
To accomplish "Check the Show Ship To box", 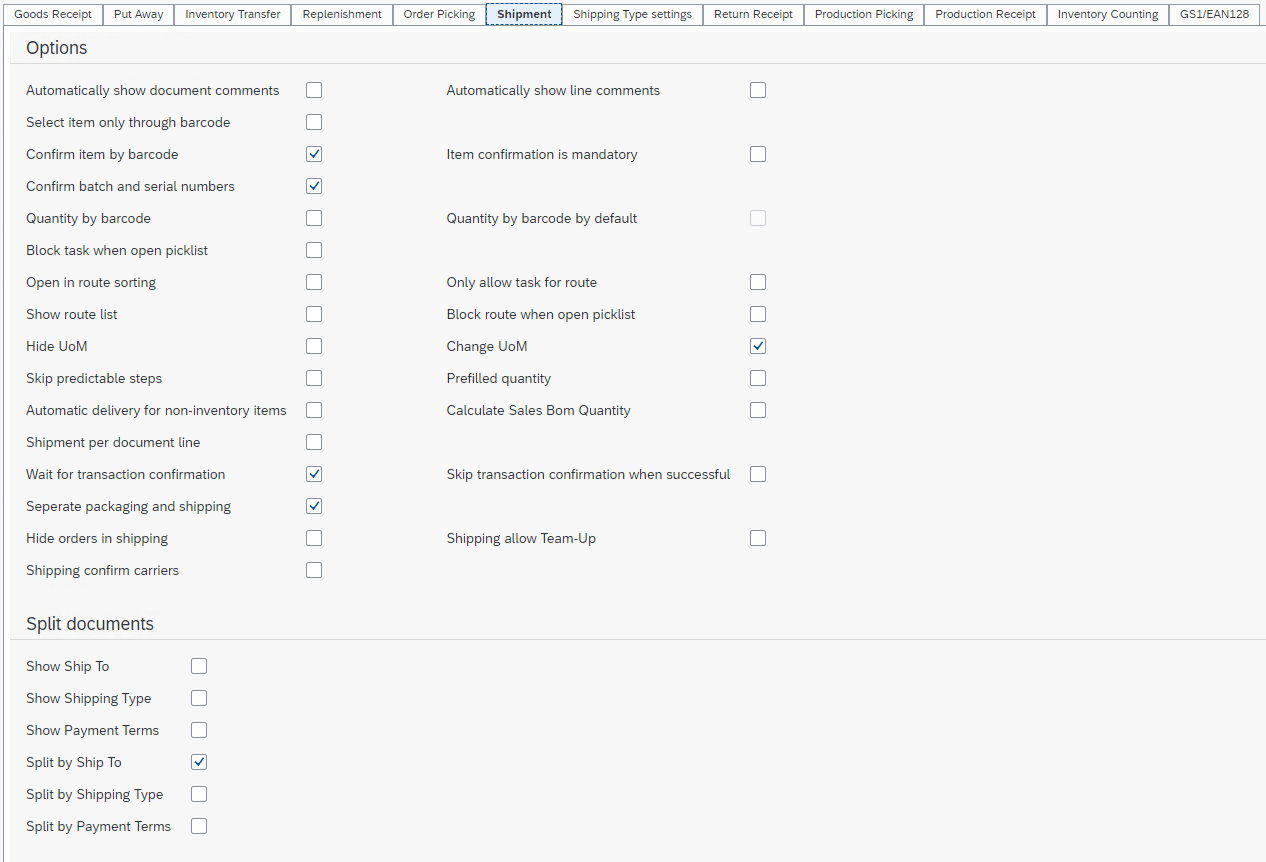I will coord(199,666).
